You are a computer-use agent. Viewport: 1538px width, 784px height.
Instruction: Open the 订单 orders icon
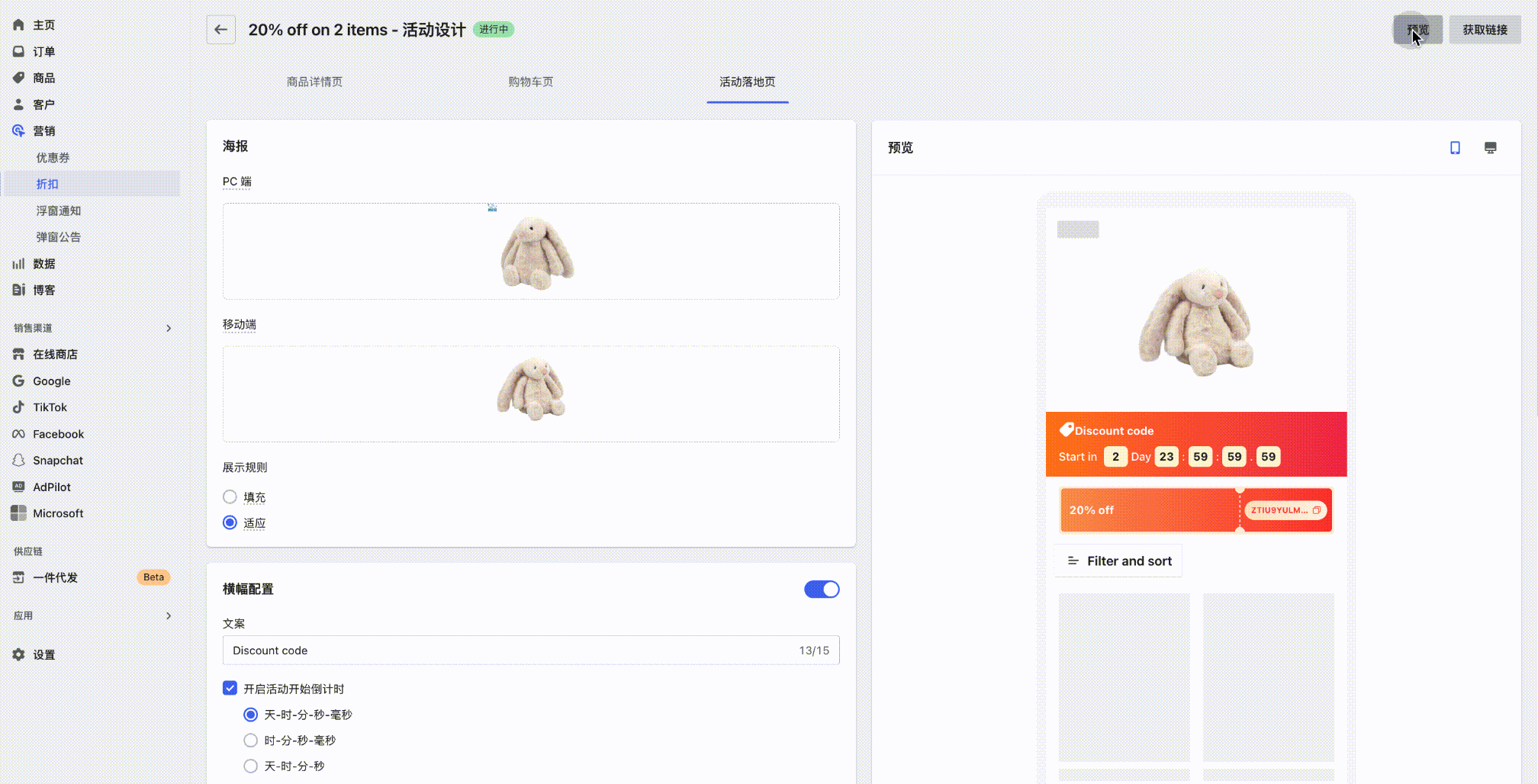point(18,52)
